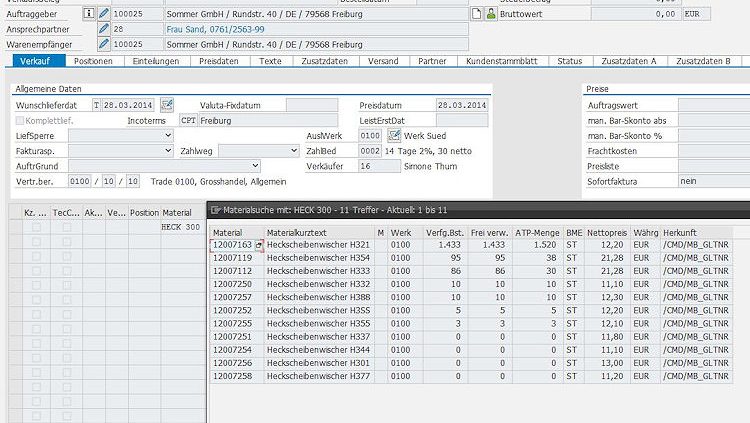
Task: Follow the Frau Sand contact link
Action: (215, 29)
